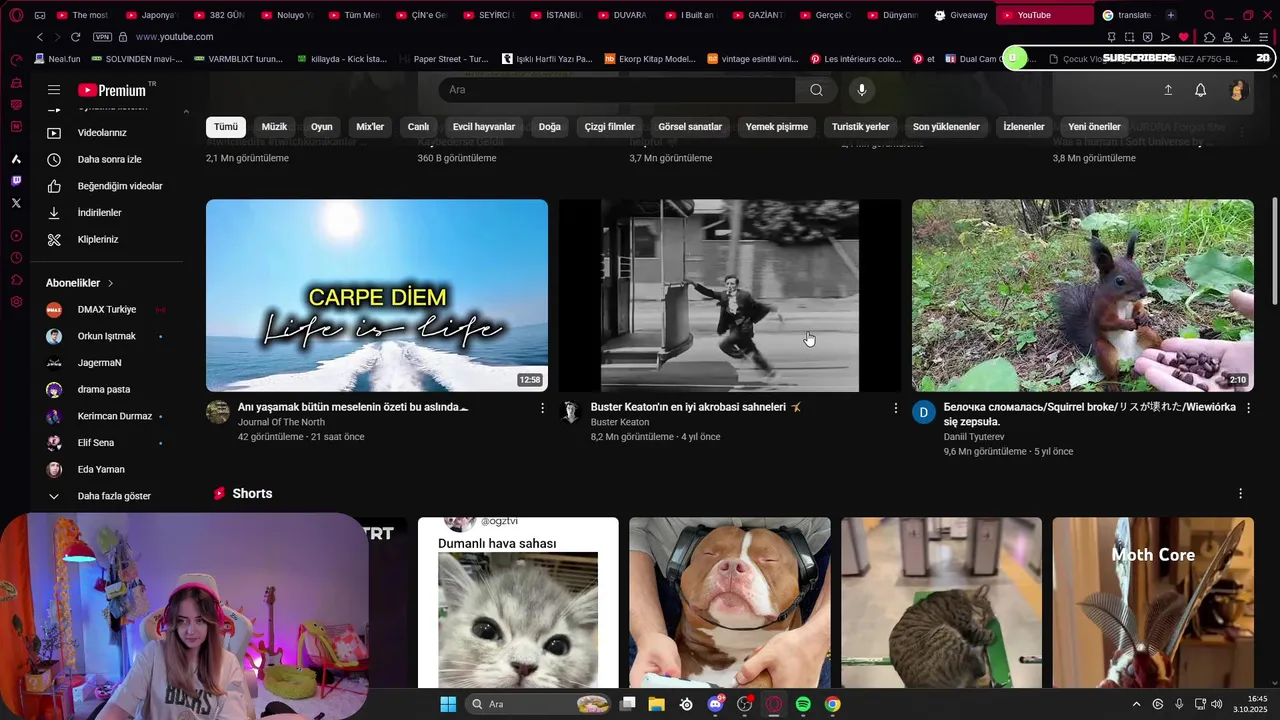Screen dimensions: 1280x720
Task: Open browser downloads icon
Action: [x=1246, y=37]
